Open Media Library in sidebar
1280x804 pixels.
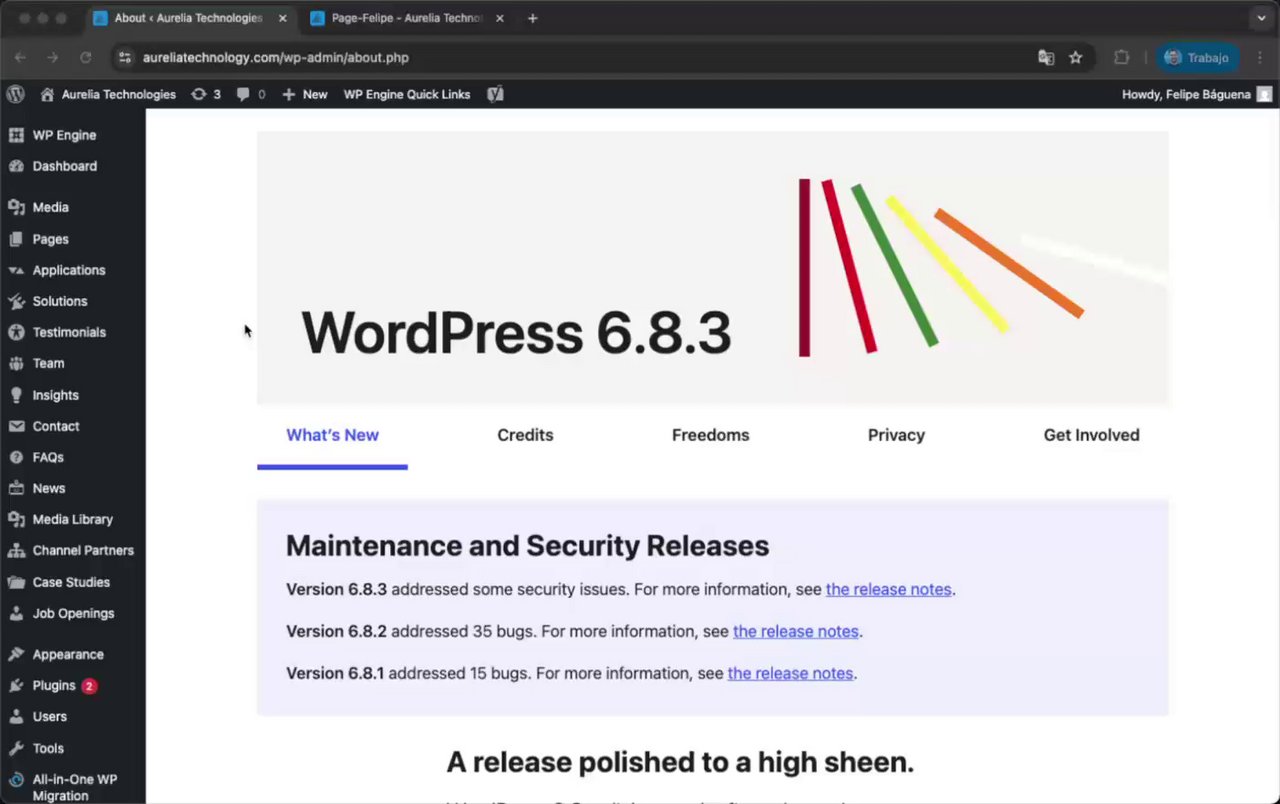coord(72,519)
